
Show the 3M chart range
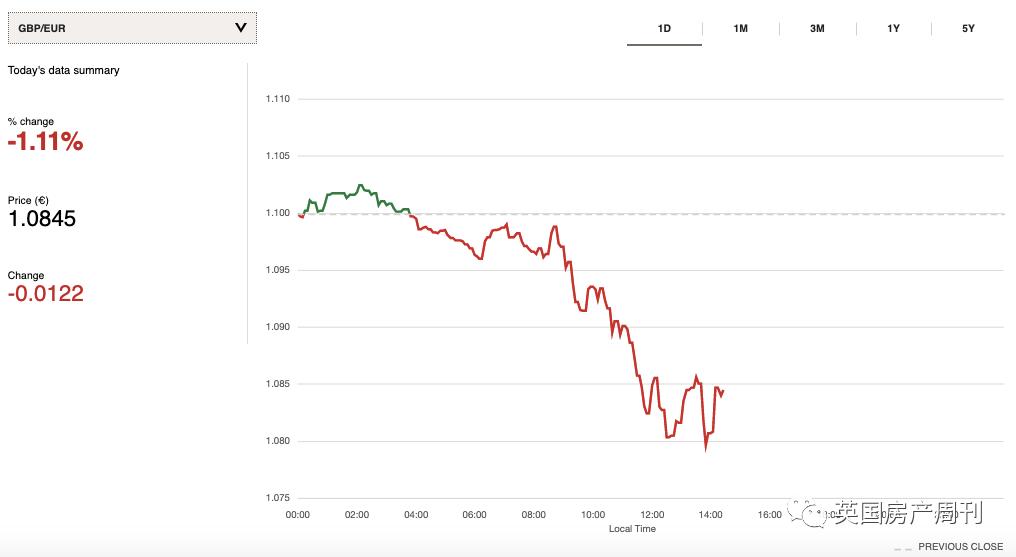pyautogui.click(x=817, y=29)
